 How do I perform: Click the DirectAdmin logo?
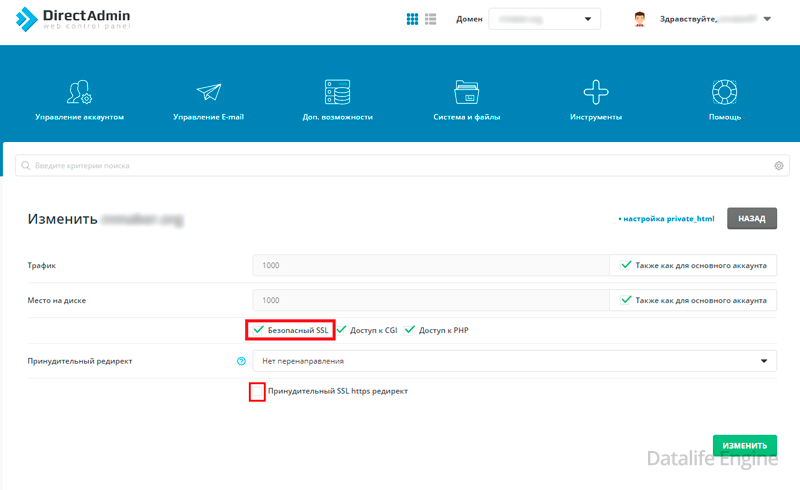(72, 20)
